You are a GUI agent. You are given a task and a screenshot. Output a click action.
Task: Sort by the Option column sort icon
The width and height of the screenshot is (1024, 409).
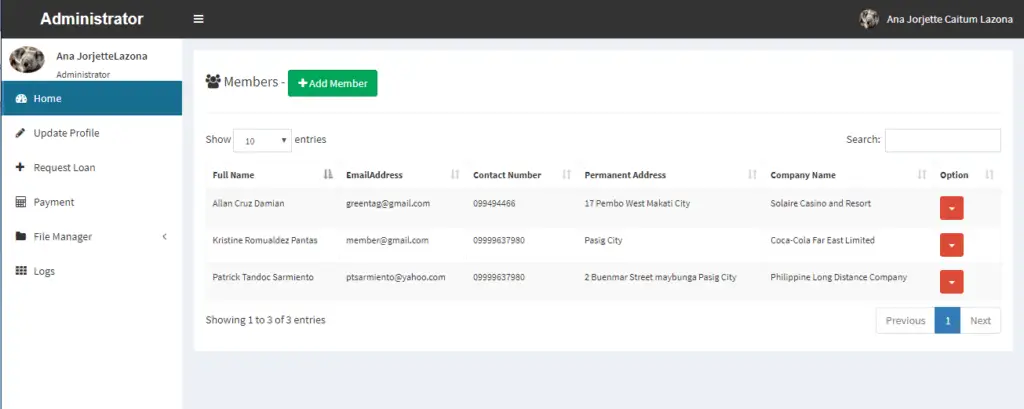tap(989, 174)
